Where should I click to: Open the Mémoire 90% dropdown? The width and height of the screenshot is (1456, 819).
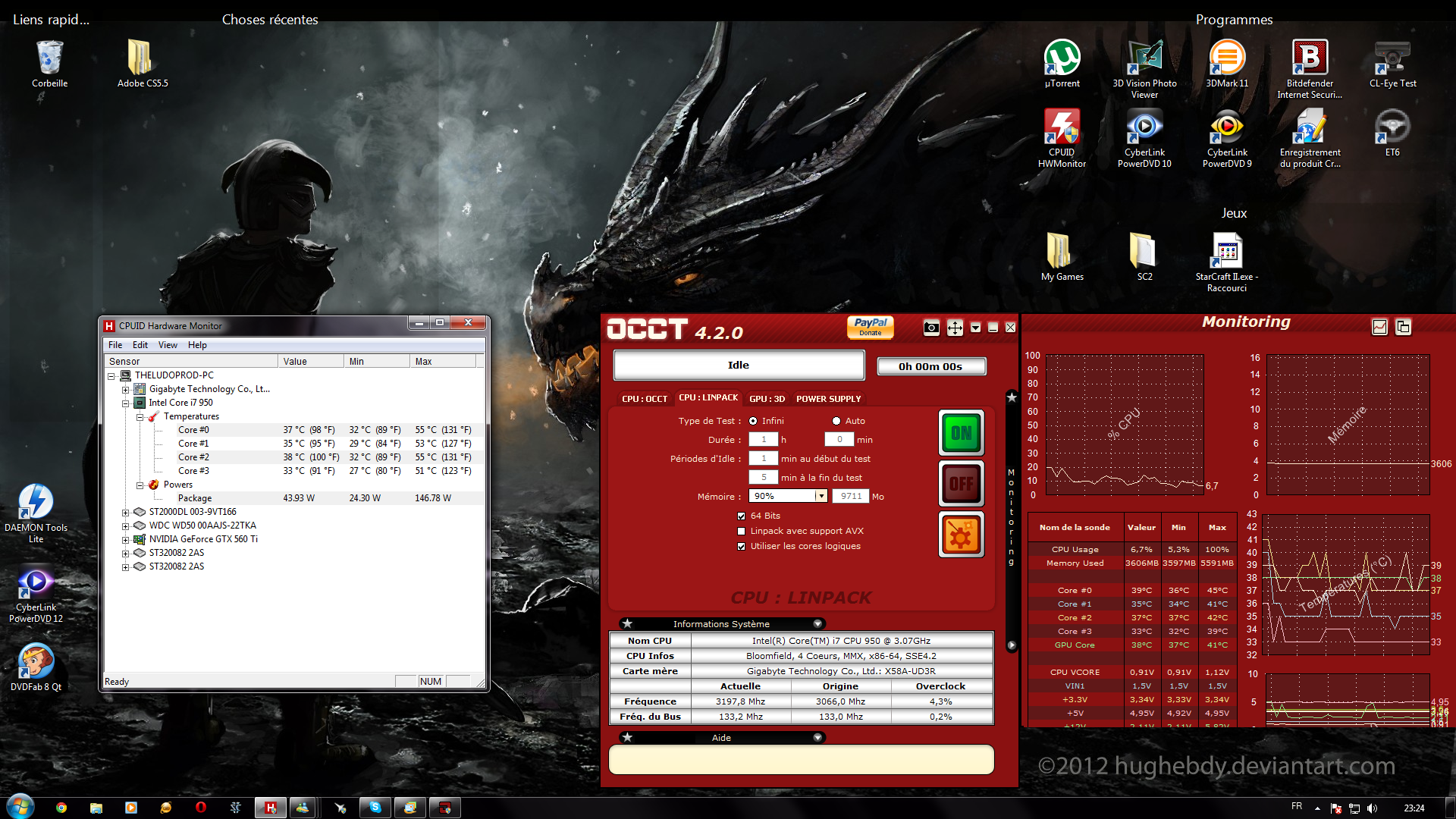tap(821, 496)
